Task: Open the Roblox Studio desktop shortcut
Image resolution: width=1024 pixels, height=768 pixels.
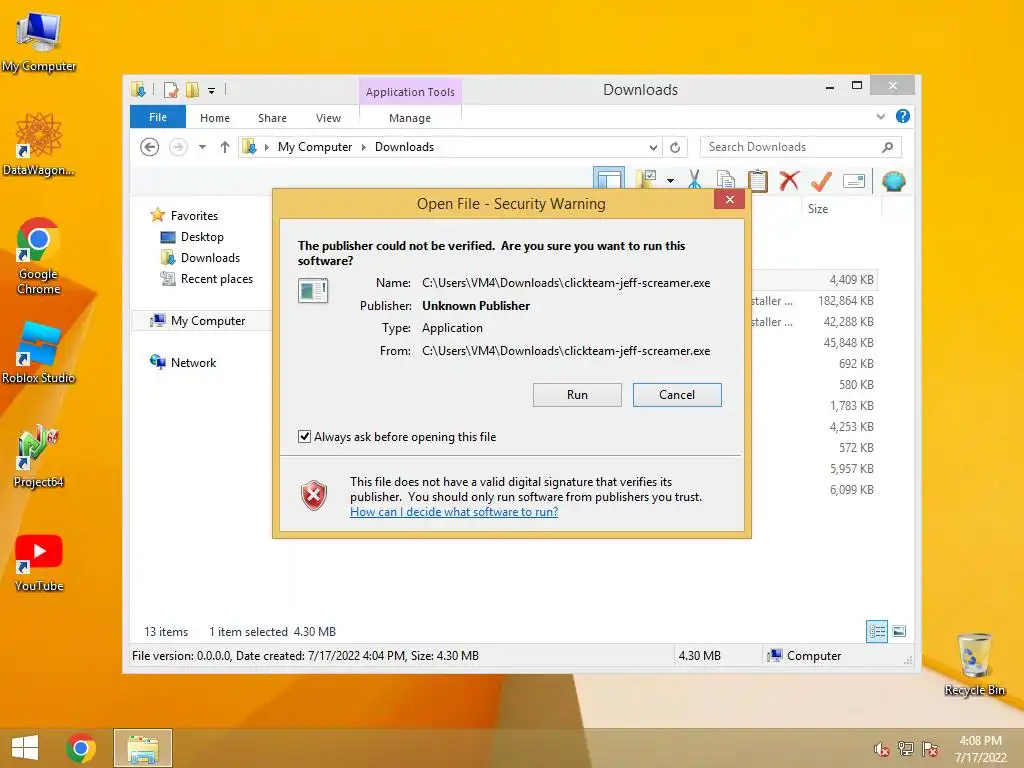Action: pyautogui.click(x=39, y=352)
